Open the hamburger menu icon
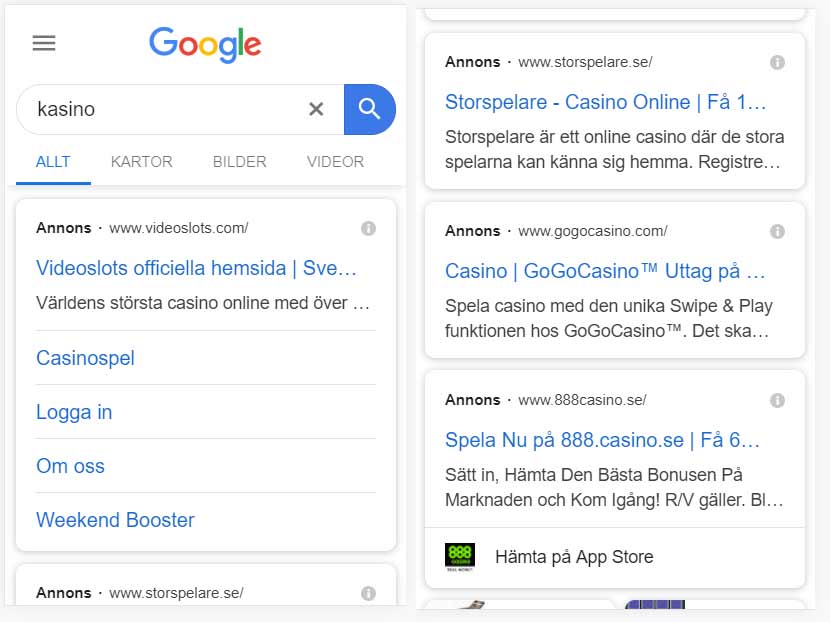Viewport: 830px width, 622px height. (44, 43)
